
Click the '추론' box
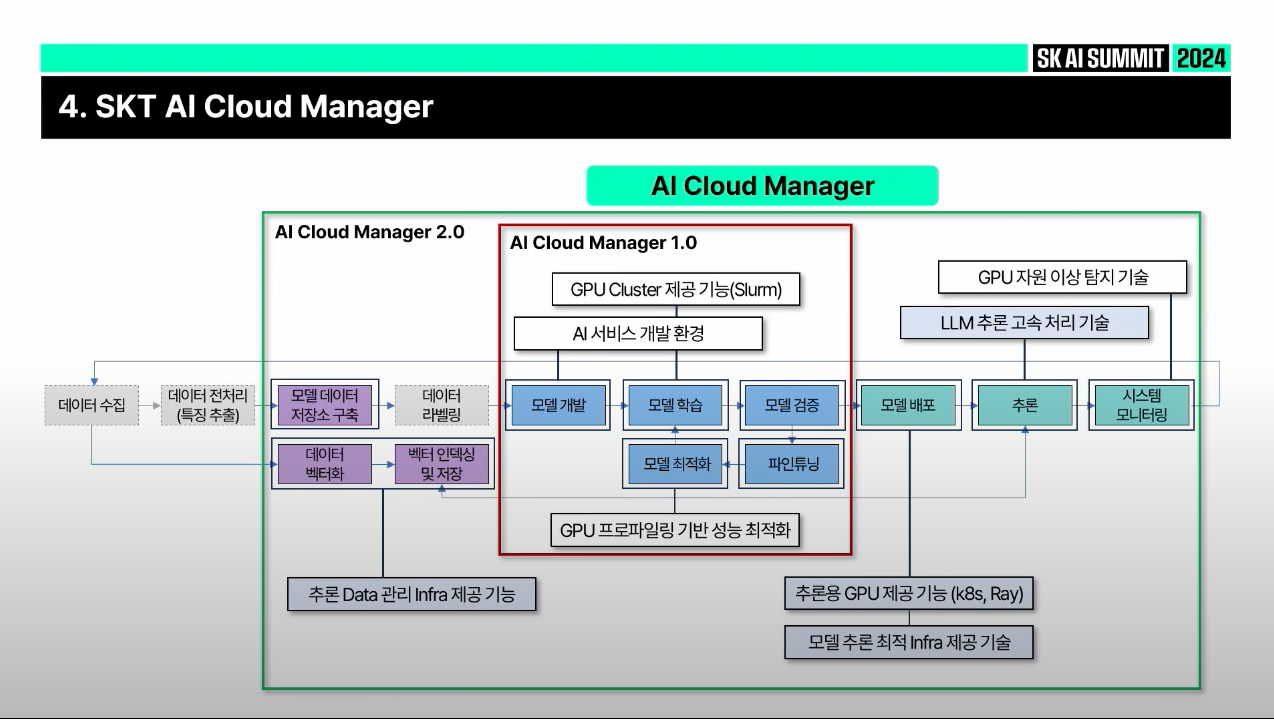point(1025,405)
